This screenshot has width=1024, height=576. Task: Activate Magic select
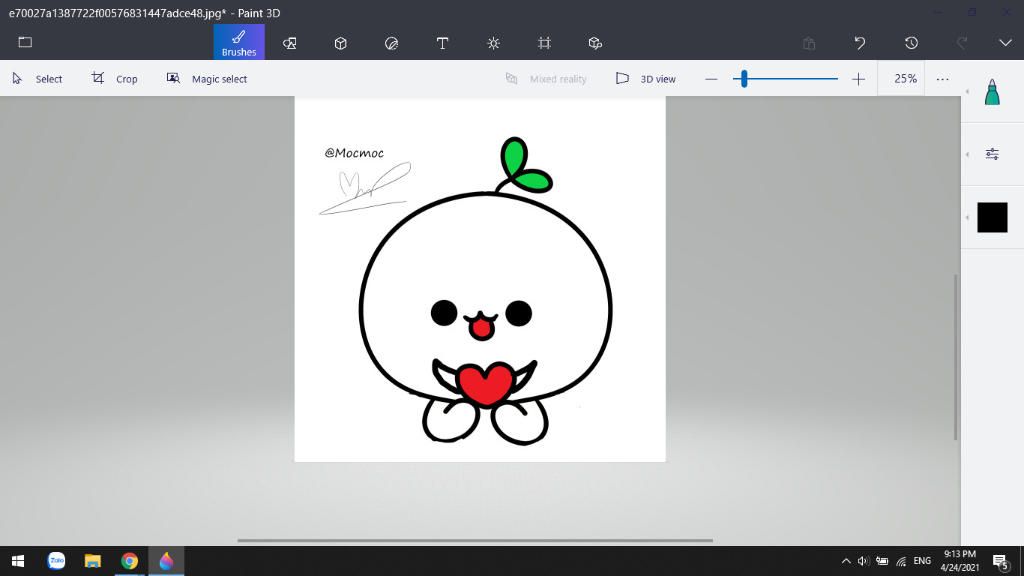pyautogui.click(x=206, y=79)
